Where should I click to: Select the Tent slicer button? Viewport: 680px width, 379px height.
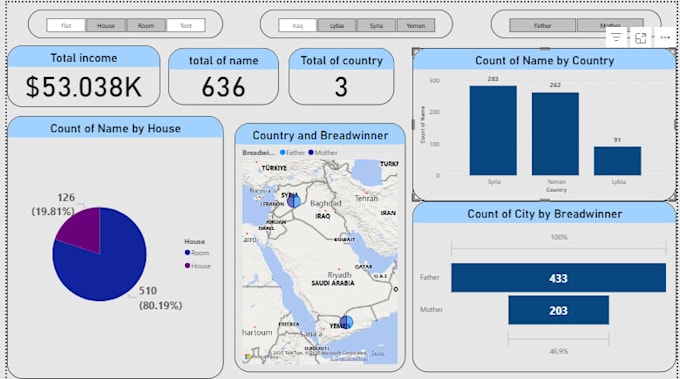pyautogui.click(x=186, y=26)
